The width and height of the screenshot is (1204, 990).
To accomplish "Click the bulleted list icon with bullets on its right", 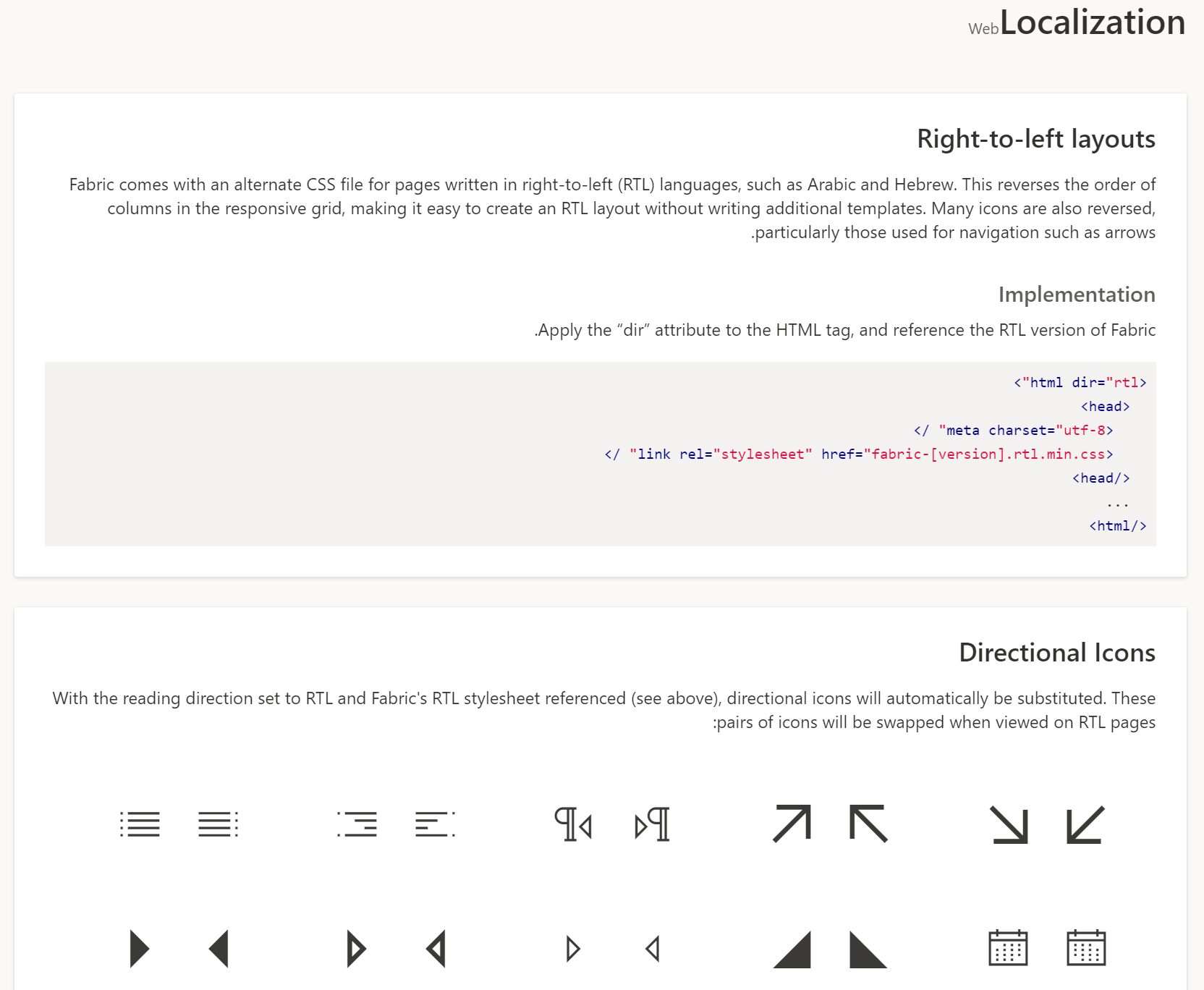I will 218,824.
